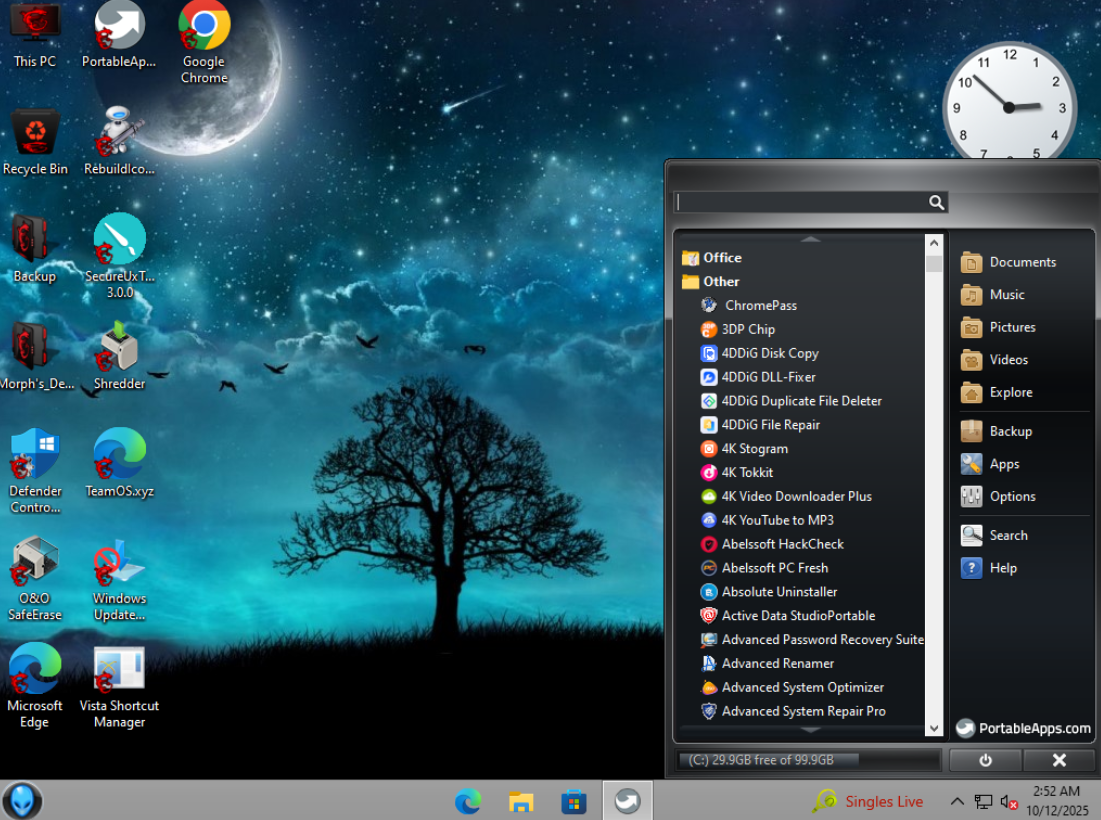The width and height of the screenshot is (1101, 820).
Task: Open the Documents folder entry
Action: pyautogui.click(x=1022, y=262)
